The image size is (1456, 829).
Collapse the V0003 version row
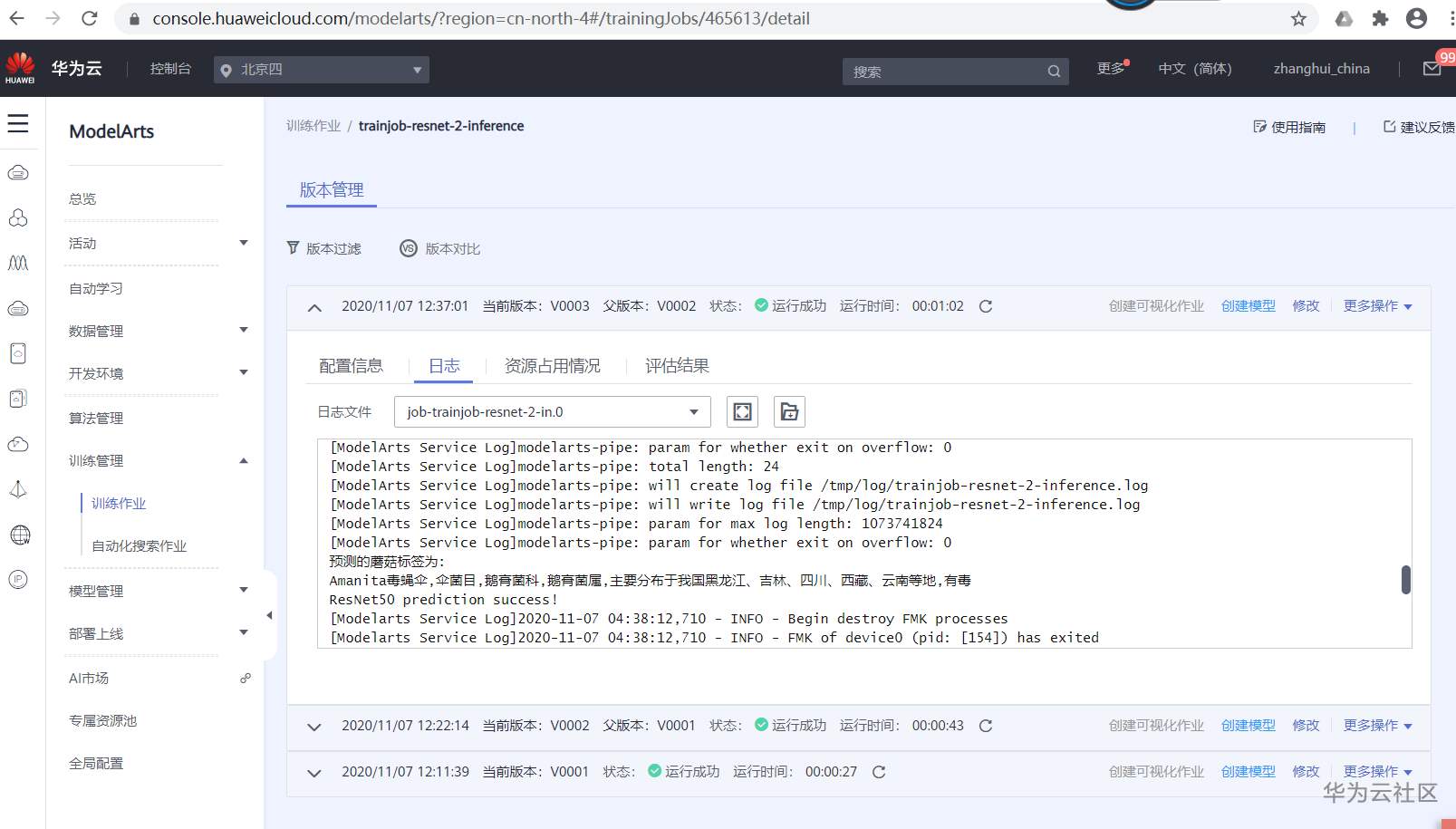pyautogui.click(x=314, y=307)
